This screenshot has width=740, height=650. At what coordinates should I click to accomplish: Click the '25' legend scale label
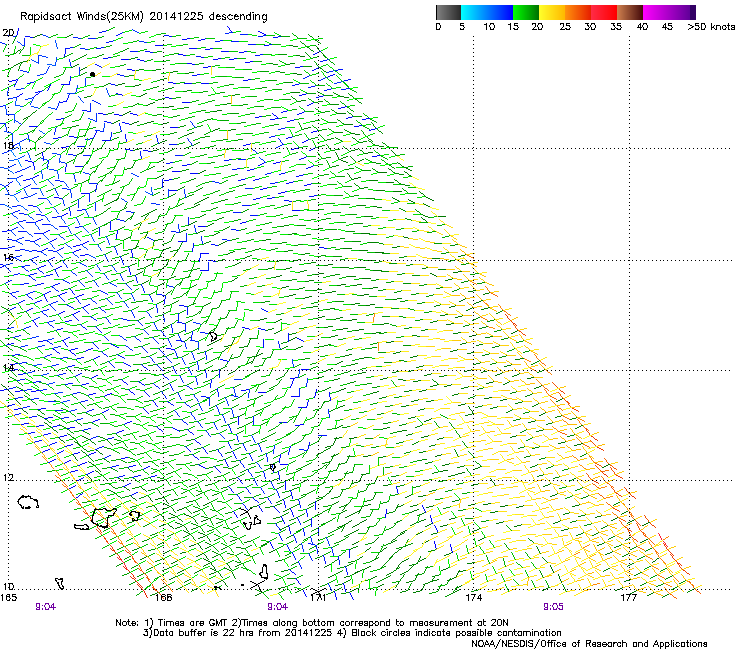click(x=565, y=27)
